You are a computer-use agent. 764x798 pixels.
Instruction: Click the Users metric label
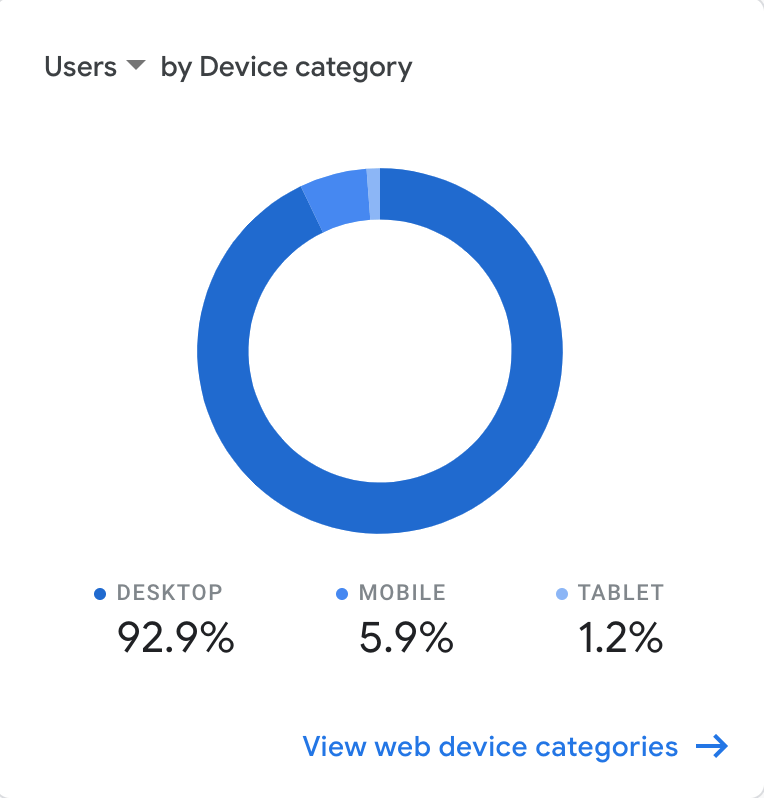tap(81, 67)
